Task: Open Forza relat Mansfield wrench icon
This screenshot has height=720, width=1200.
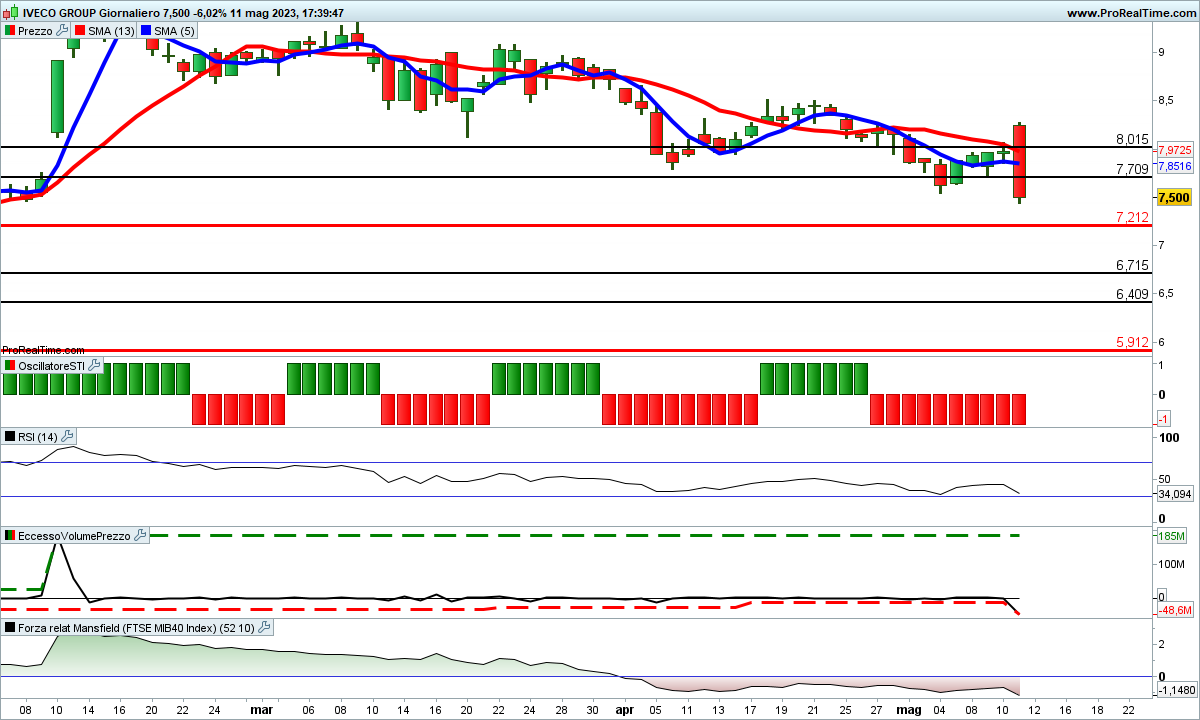Action: 264,628
